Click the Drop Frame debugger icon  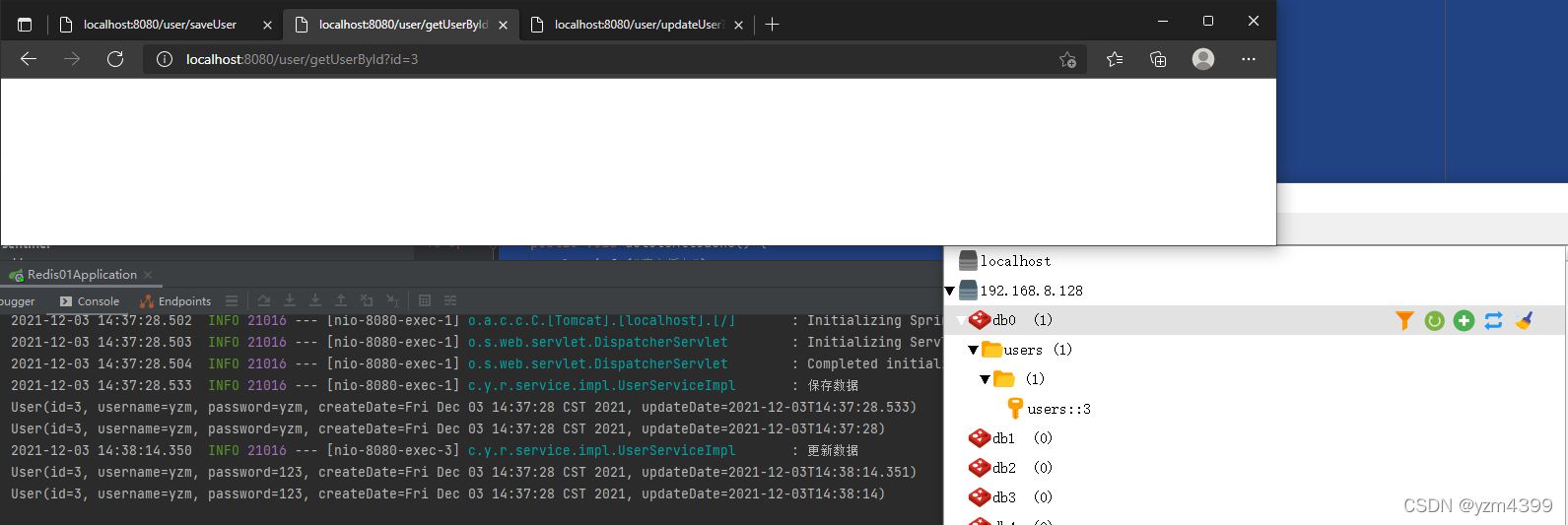pyautogui.click(x=367, y=300)
